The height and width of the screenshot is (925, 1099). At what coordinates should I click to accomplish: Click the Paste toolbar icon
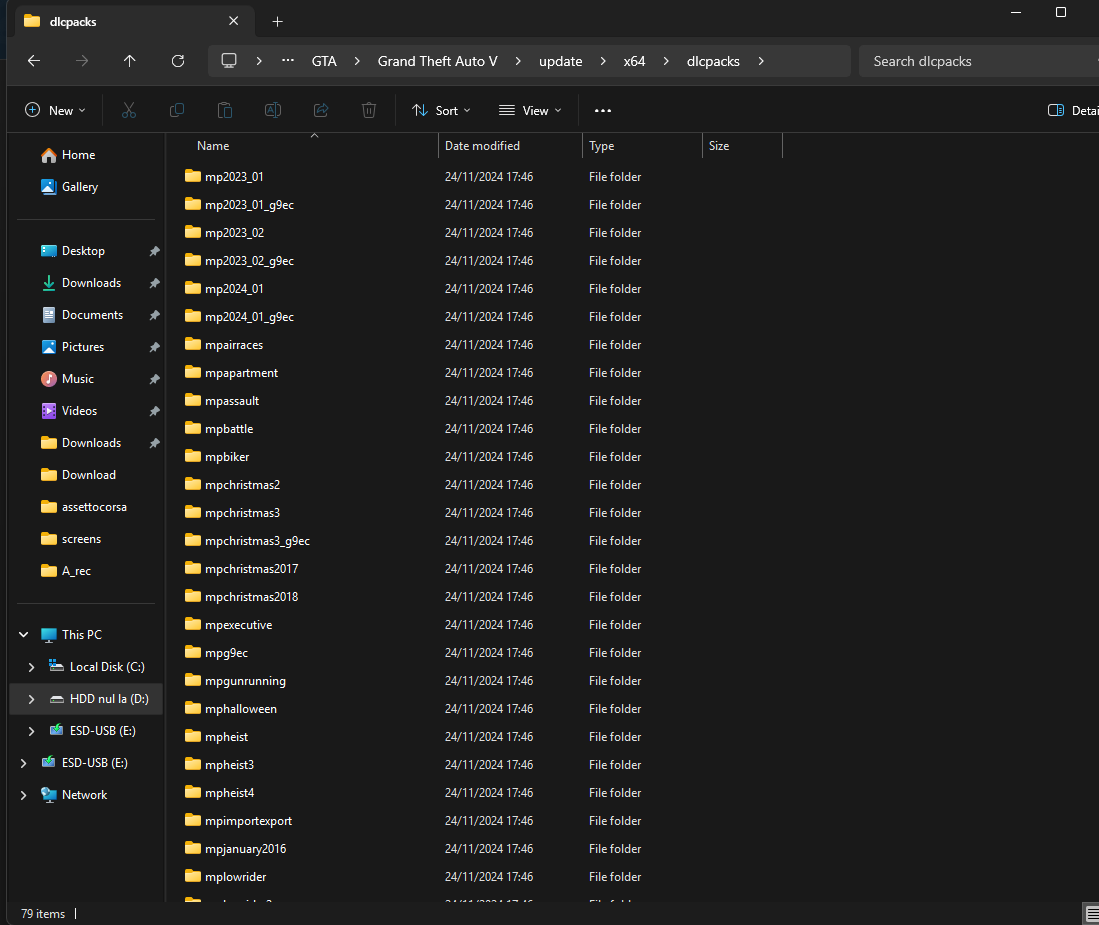click(x=225, y=110)
